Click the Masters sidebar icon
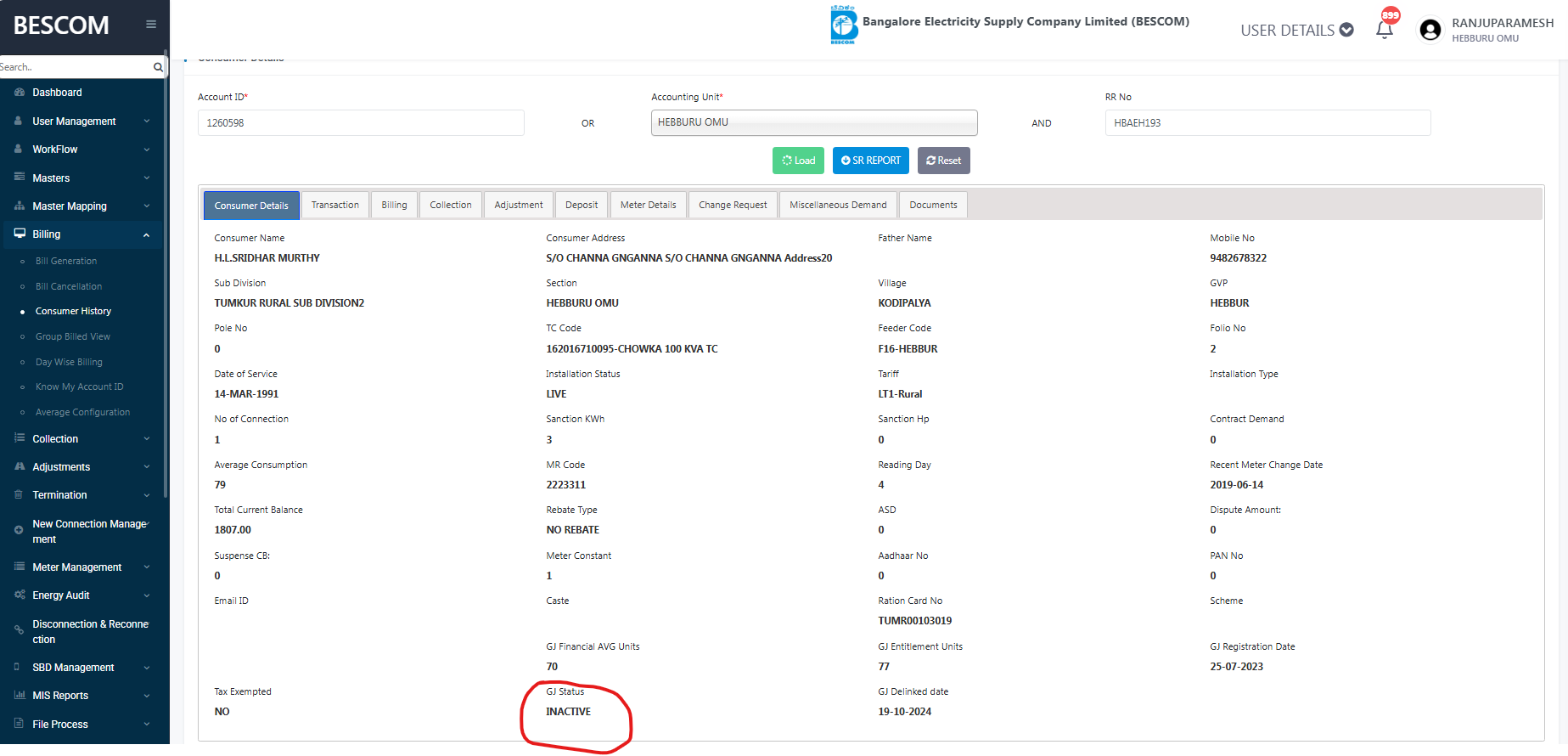Viewport: 1568px width, 756px height. click(x=20, y=178)
